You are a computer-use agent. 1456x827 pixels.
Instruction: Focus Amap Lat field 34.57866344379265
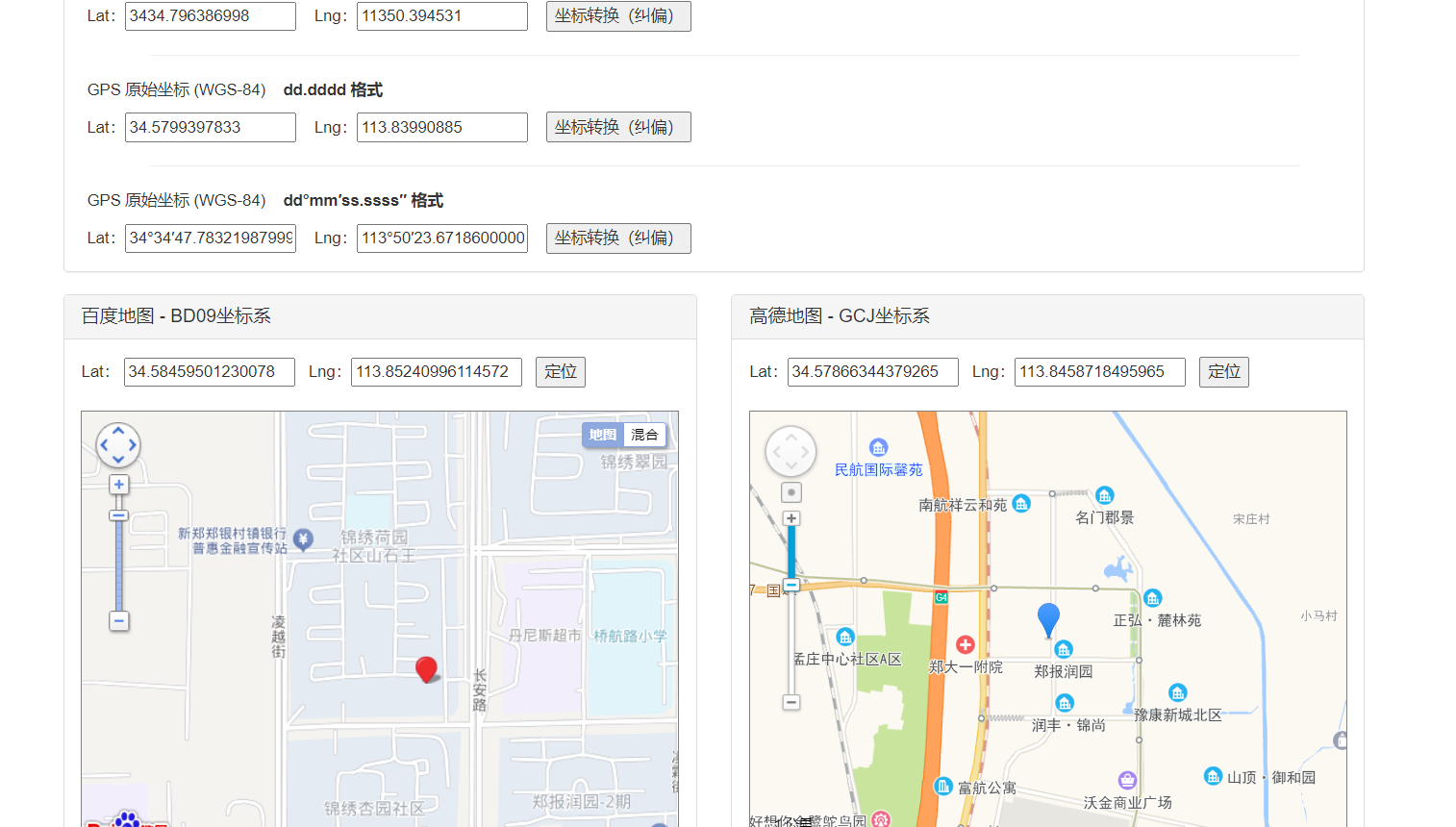pyautogui.click(x=873, y=372)
